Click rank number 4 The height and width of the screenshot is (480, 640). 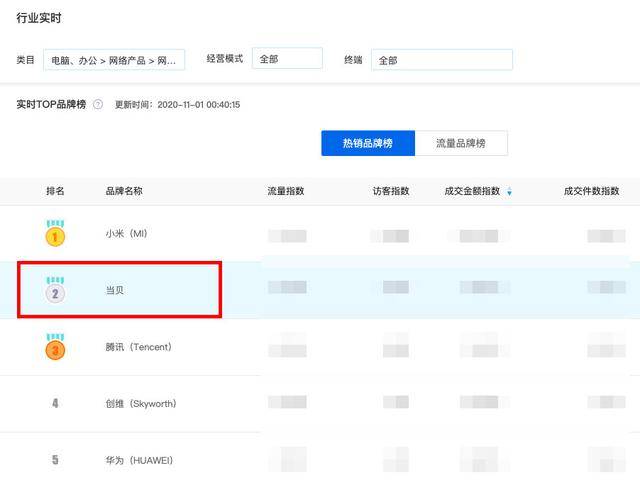[55, 404]
